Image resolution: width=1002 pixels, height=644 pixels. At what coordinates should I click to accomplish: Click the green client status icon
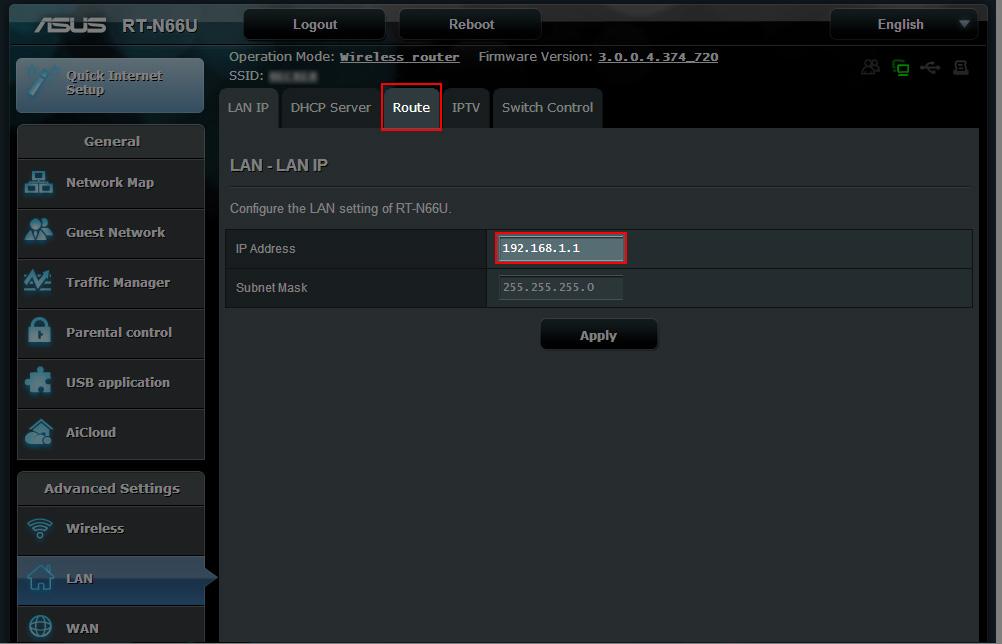900,67
